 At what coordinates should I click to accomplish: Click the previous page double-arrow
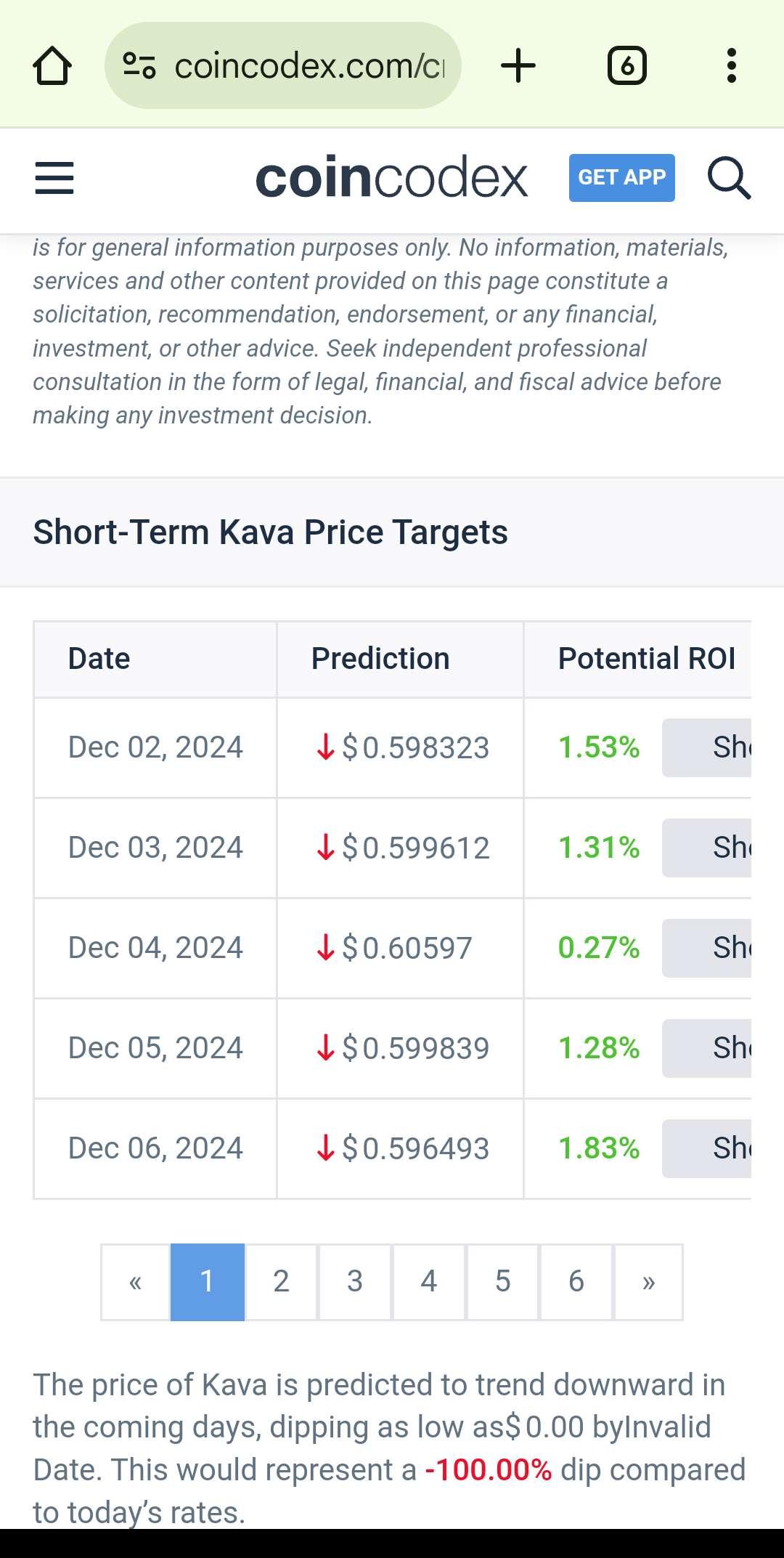point(136,1282)
